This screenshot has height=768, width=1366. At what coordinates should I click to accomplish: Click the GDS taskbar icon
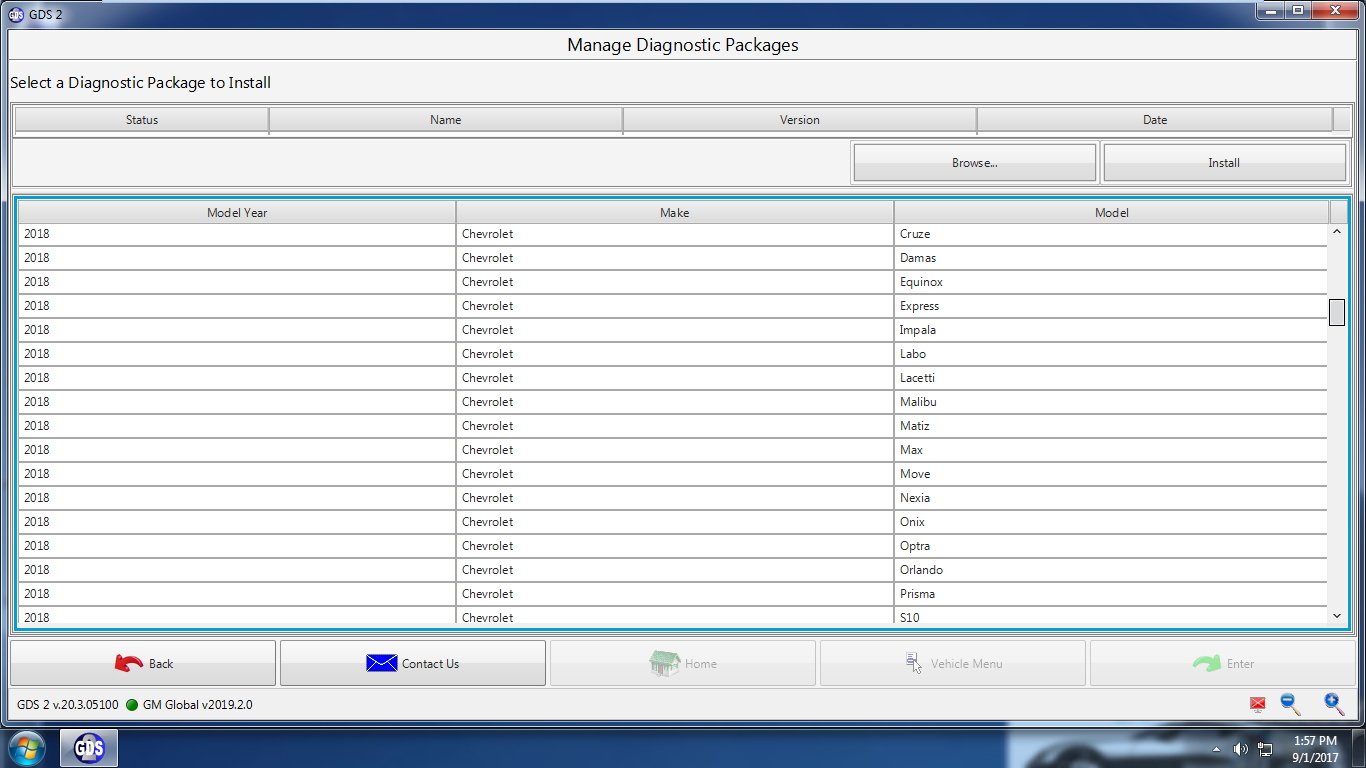pos(89,748)
